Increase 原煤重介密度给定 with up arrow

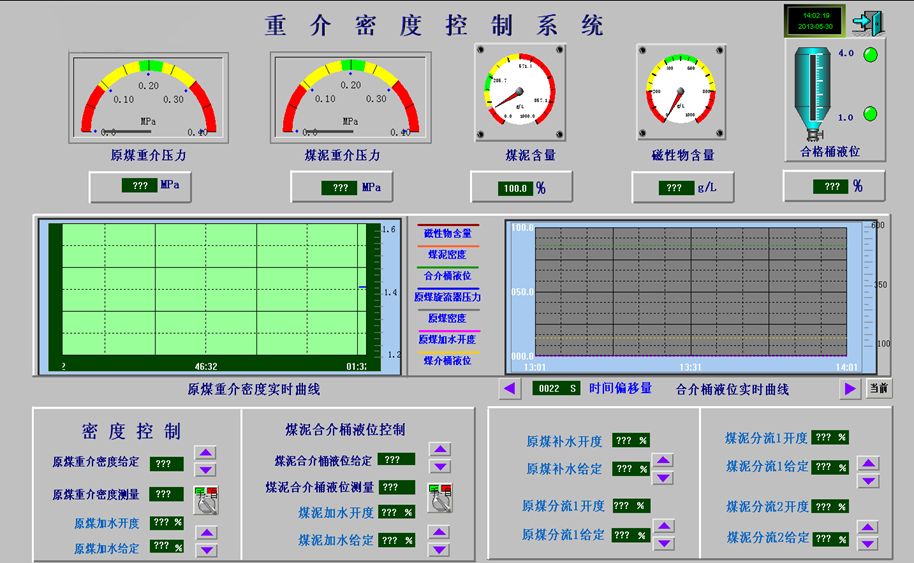pos(205,453)
